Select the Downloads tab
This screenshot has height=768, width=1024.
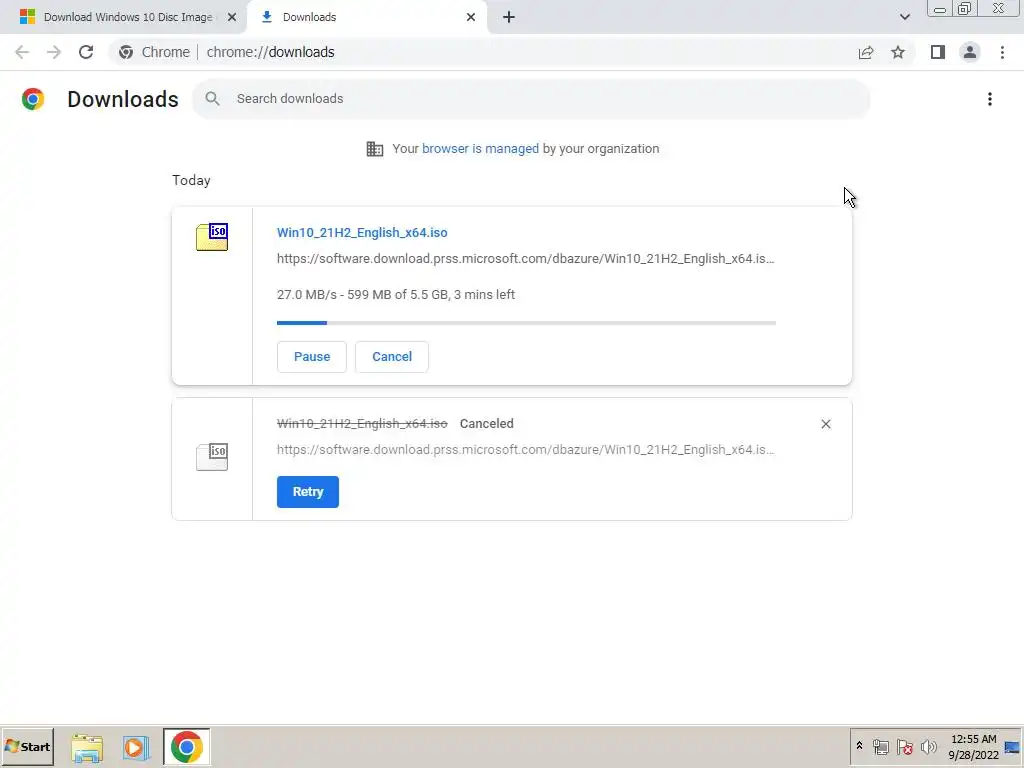tap(368, 17)
